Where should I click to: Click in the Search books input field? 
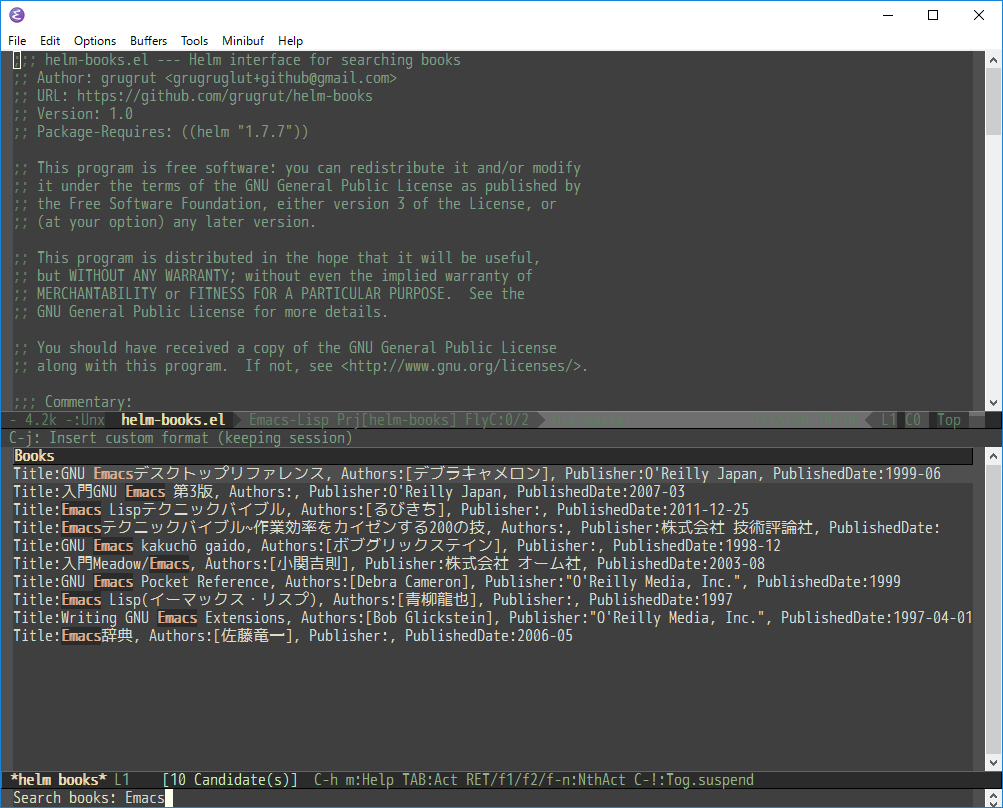[x=499, y=798]
